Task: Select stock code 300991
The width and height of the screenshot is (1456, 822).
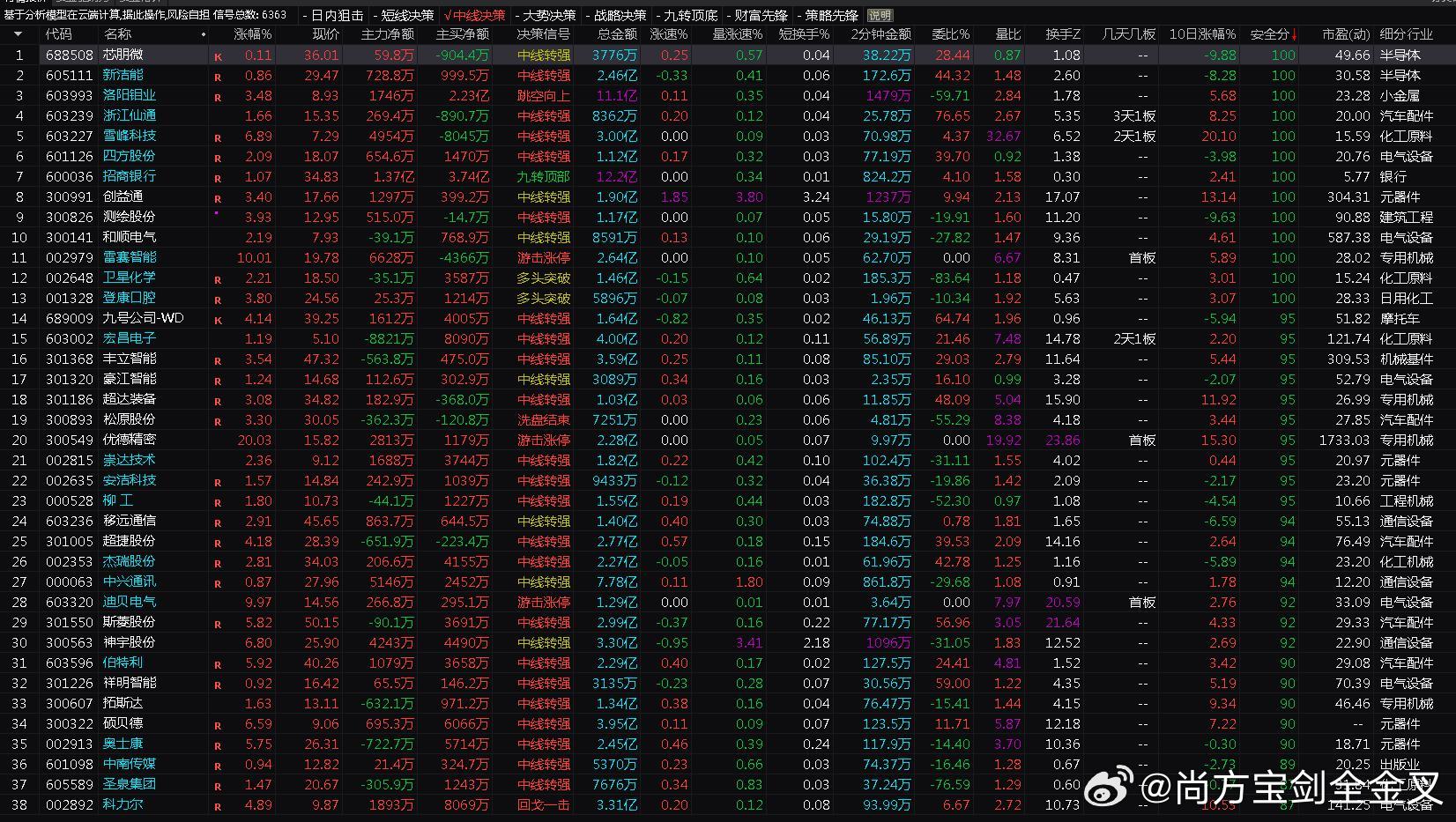Action: [x=70, y=196]
